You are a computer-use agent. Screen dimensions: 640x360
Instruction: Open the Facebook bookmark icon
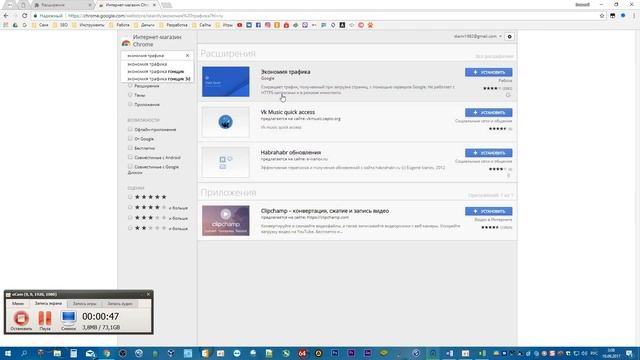coord(258,25)
